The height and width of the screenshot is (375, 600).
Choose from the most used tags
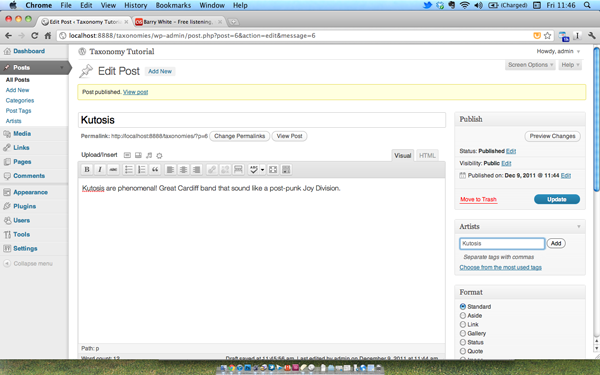point(501,267)
